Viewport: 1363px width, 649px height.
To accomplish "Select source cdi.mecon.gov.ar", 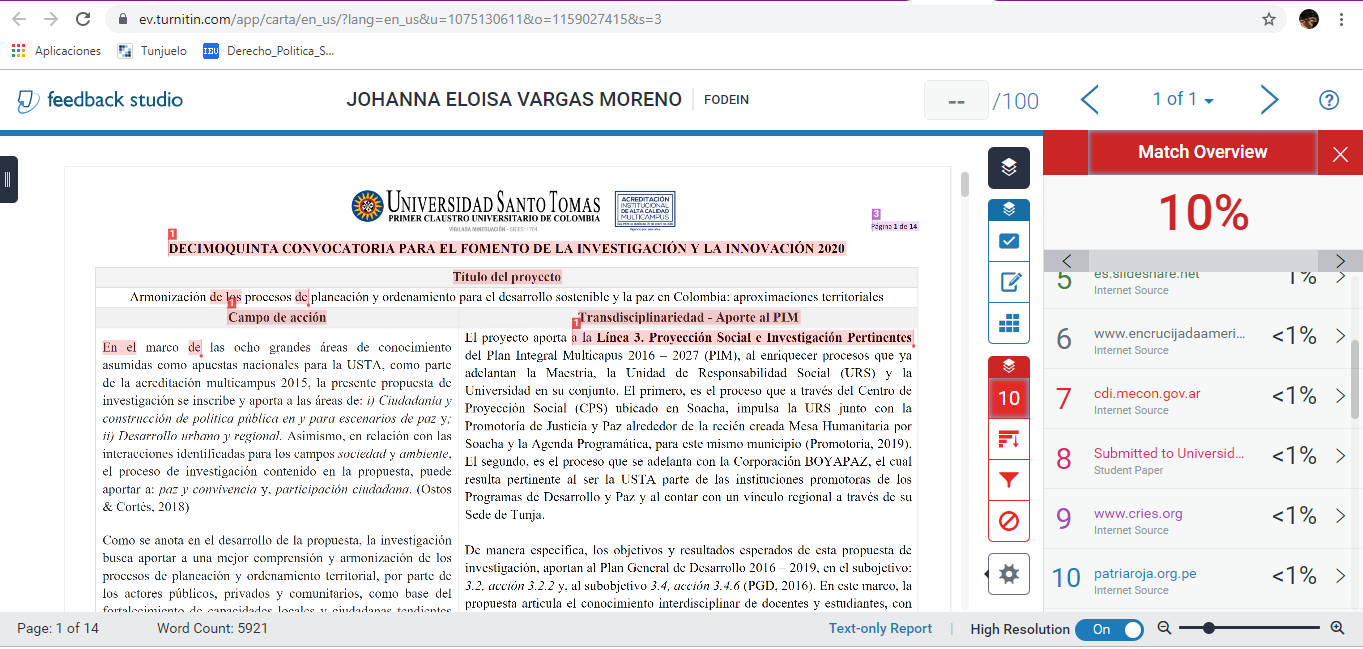I will point(1147,393).
